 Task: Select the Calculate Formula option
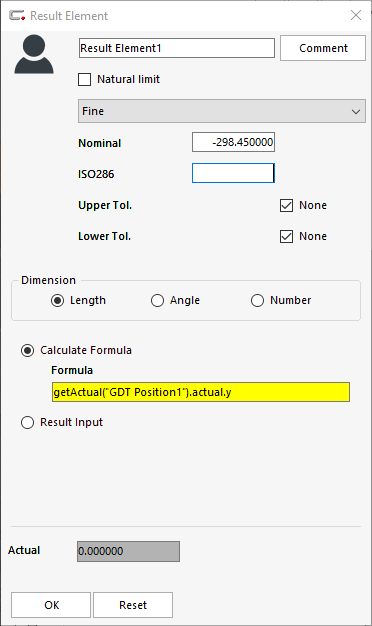[27, 351]
